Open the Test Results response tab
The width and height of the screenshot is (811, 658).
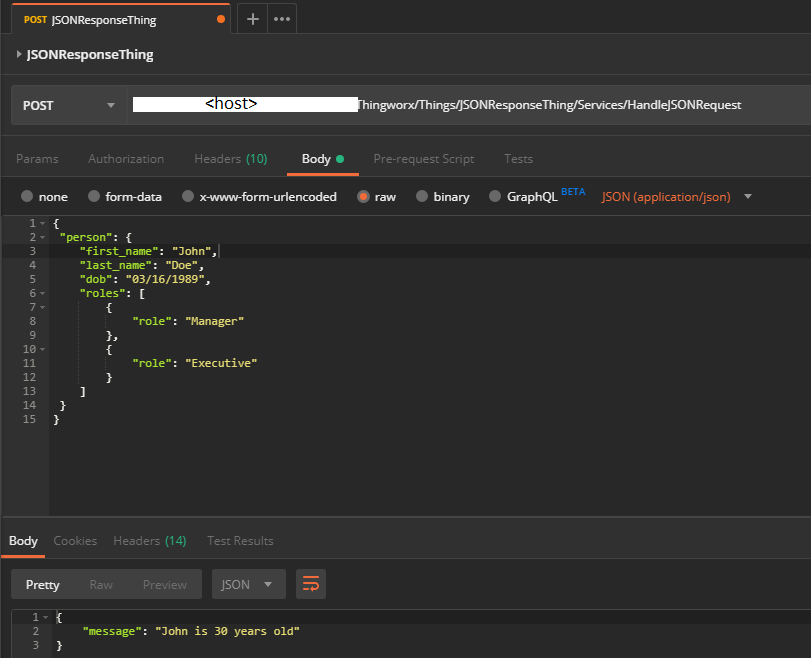(x=240, y=541)
